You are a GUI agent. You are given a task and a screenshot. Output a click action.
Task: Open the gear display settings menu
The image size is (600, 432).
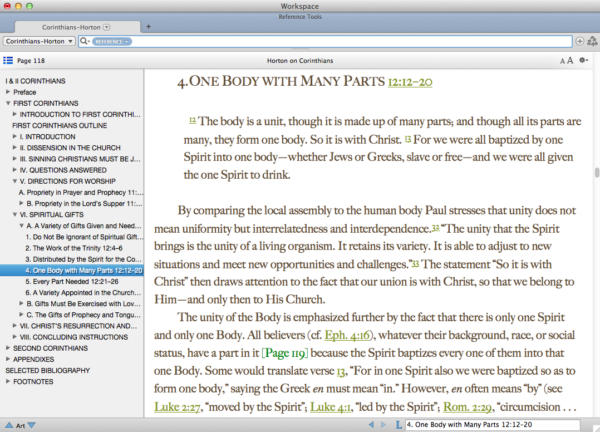(x=583, y=60)
